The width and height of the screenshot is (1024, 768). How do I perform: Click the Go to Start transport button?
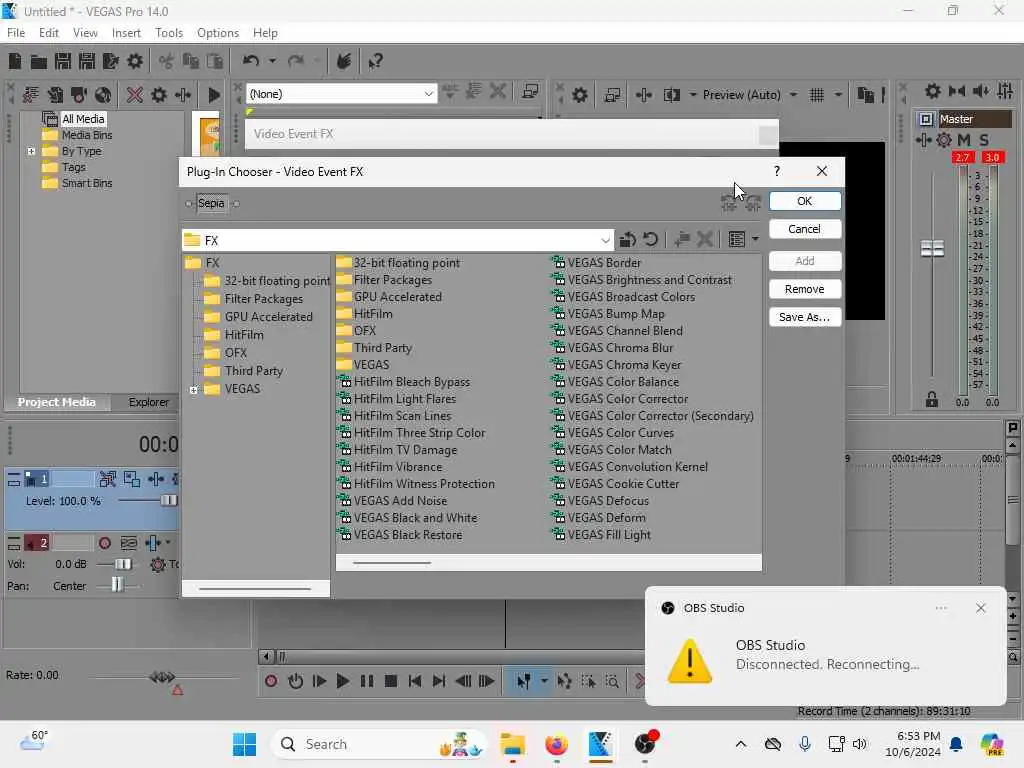415,681
